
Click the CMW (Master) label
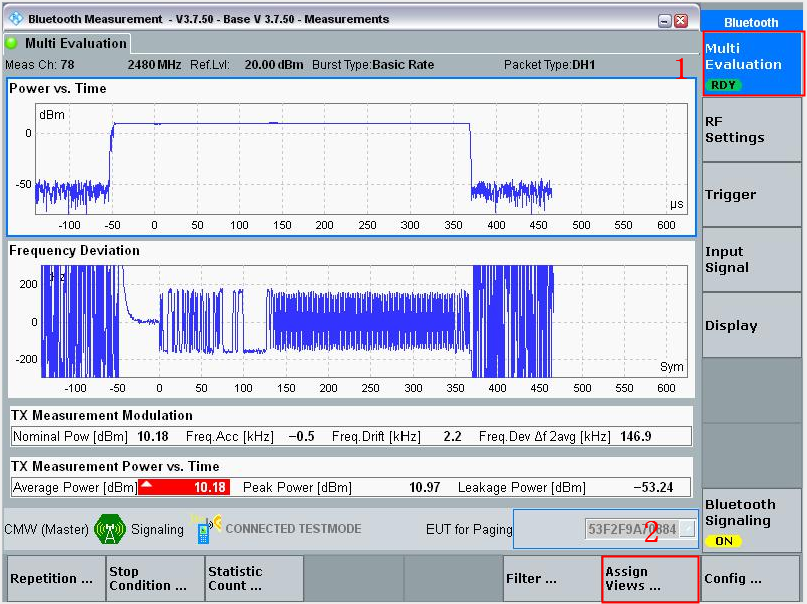point(46,529)
